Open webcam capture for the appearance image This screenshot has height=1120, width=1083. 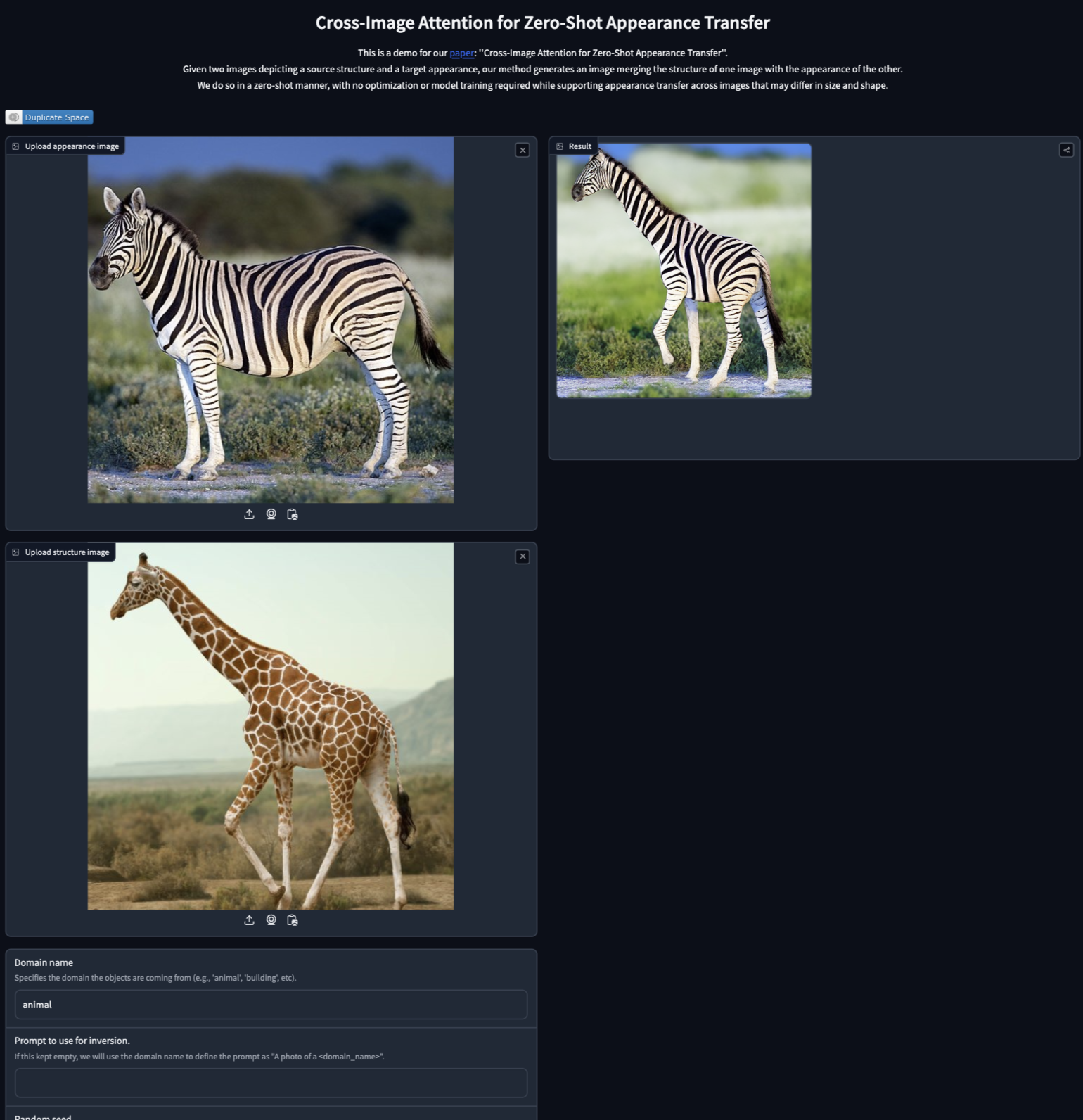[271, 514]
